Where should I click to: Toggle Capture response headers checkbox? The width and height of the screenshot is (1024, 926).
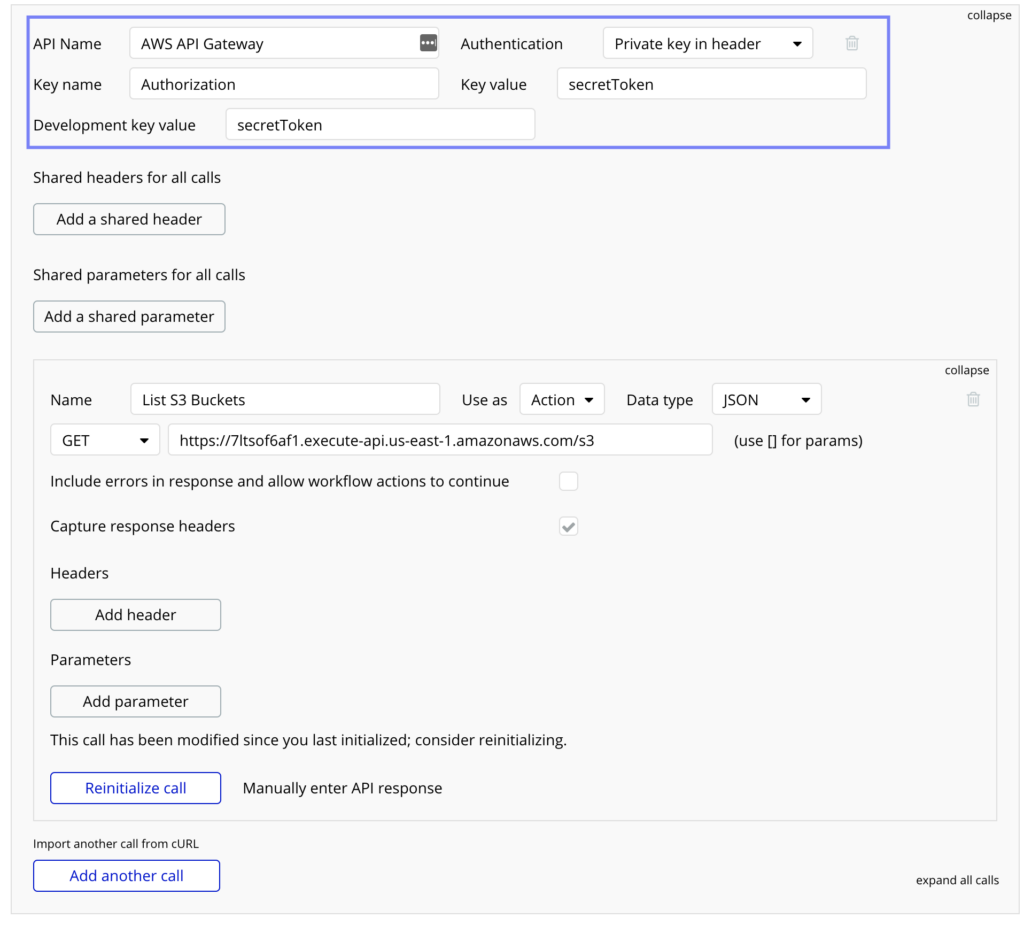click(568, 526)
